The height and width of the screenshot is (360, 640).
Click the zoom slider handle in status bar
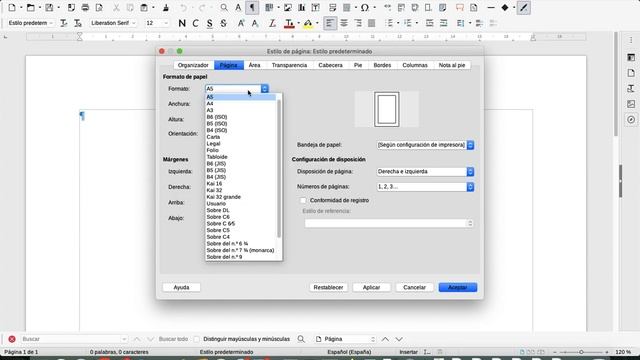coord(581,352)
